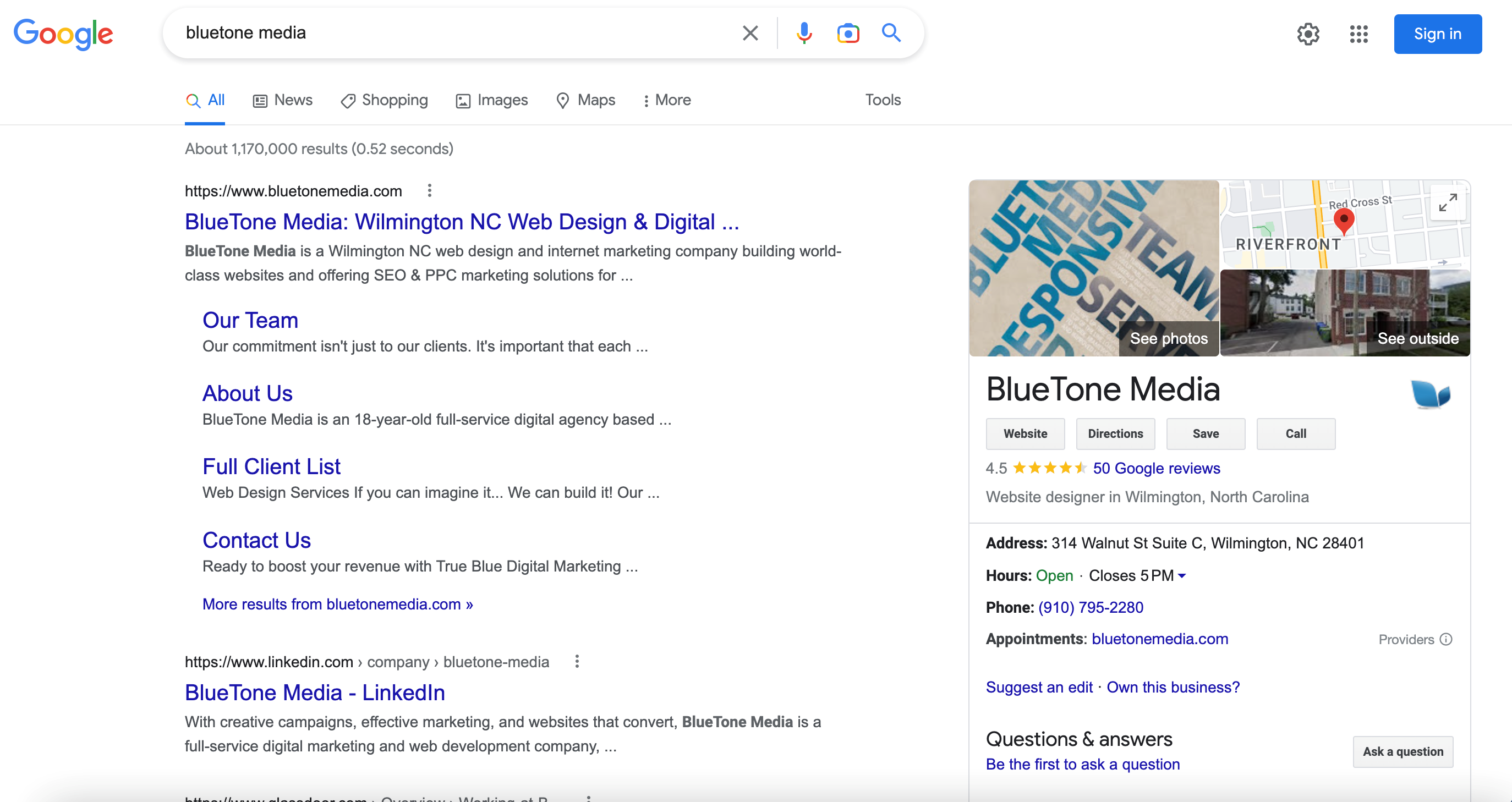Viewport: 1512px width, 802px height.
Task: Open the settings gear icon
Action: pyautogui.click(x=1308, y=34)
